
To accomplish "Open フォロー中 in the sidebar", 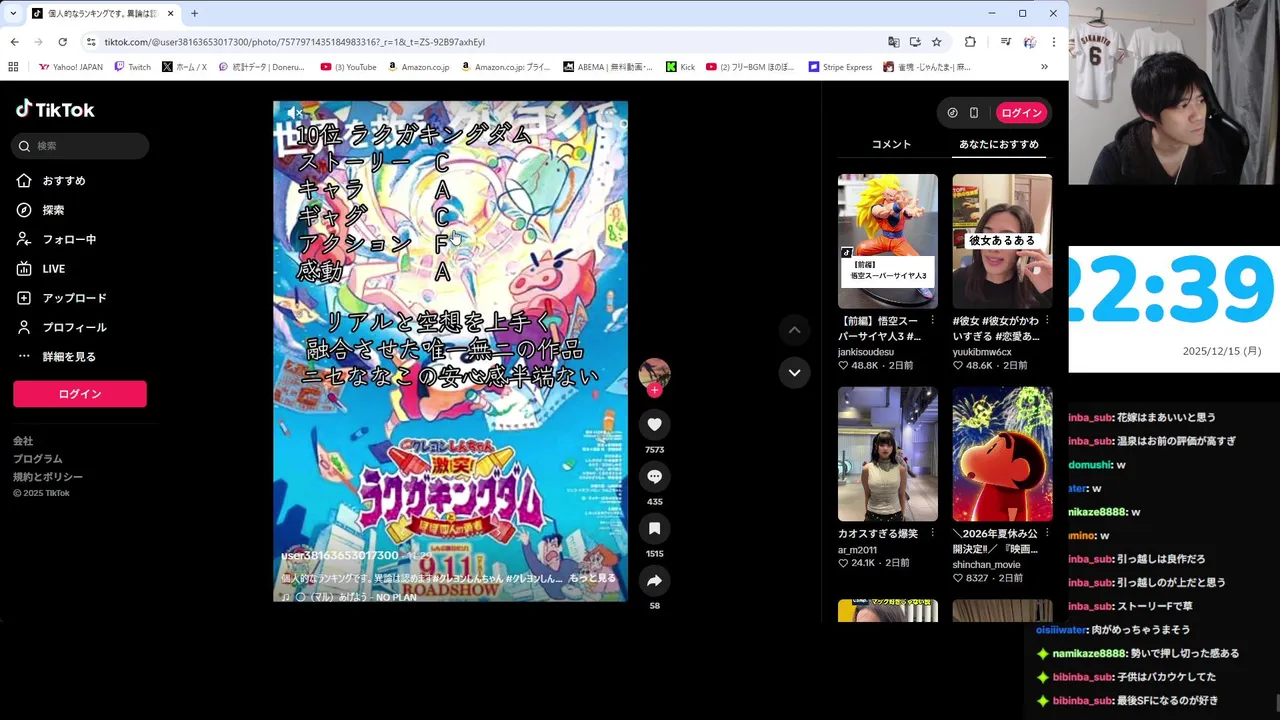I will point(57,240).
